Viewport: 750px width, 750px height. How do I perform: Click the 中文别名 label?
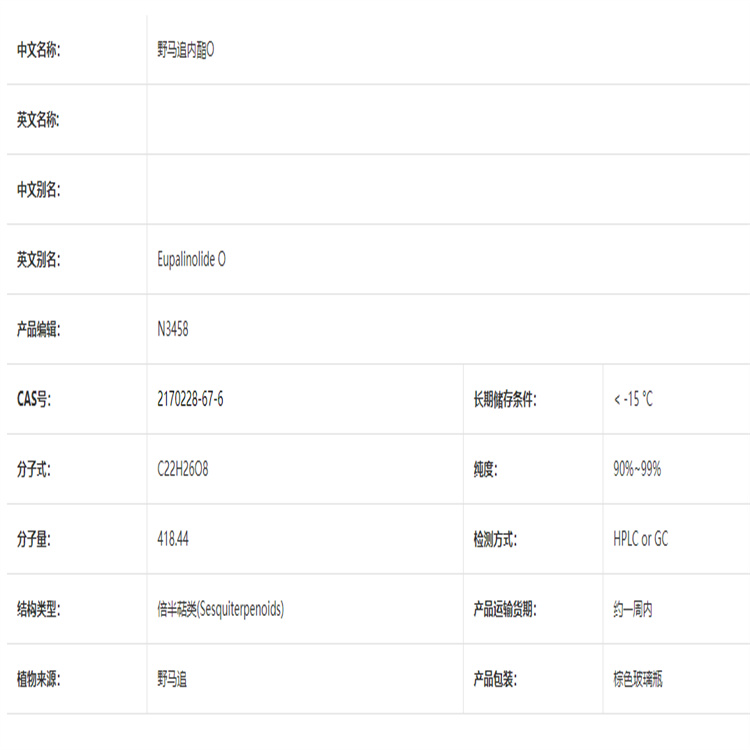pyautogui.click(x=38, y=190)
